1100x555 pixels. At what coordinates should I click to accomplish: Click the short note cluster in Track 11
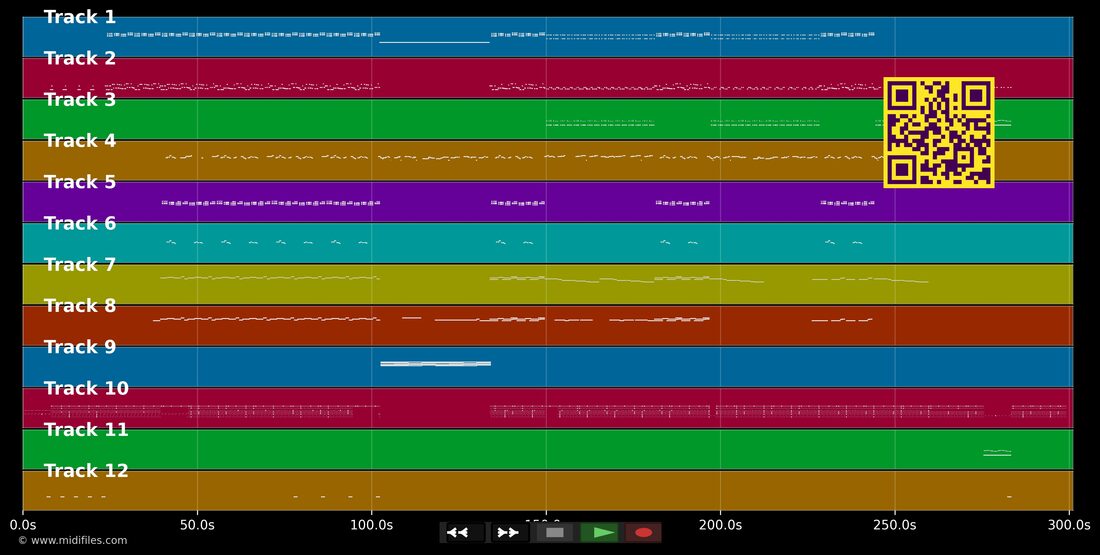(997, 453)
